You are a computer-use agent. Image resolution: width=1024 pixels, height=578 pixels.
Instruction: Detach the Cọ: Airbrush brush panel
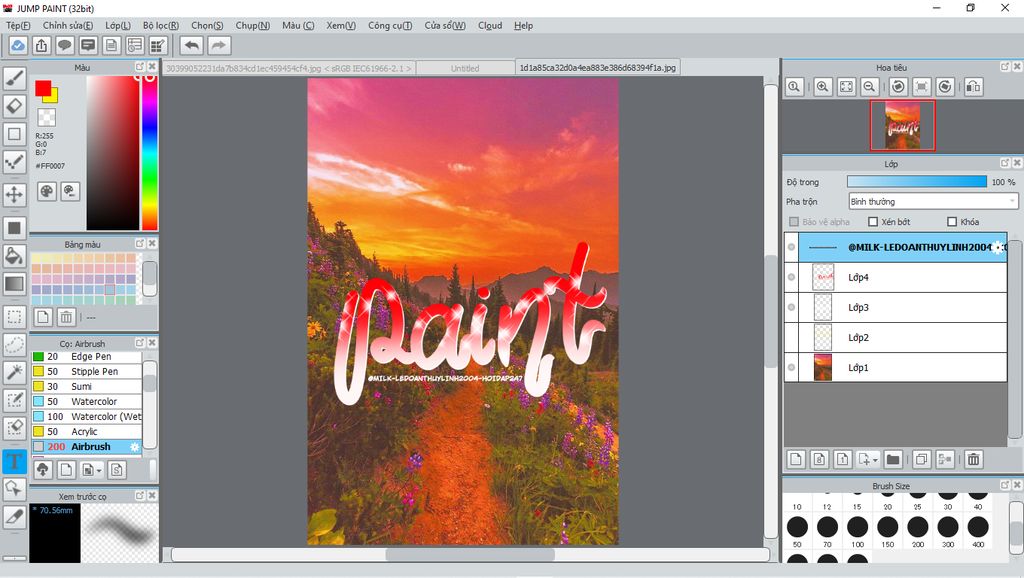coord(140,342)
